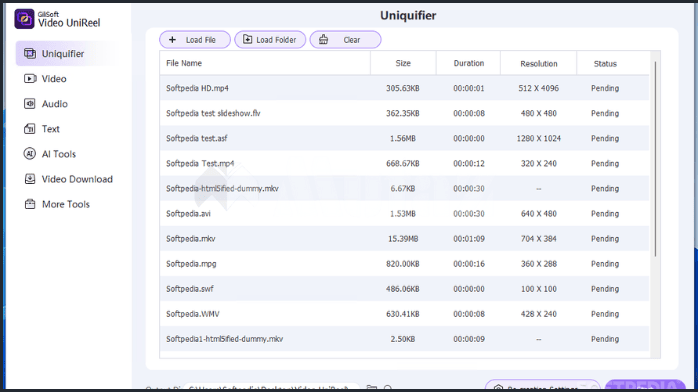Click the 2.50KB size value
Image resolution: width=698 pixels, height=392 pixels.
[403, 339]
